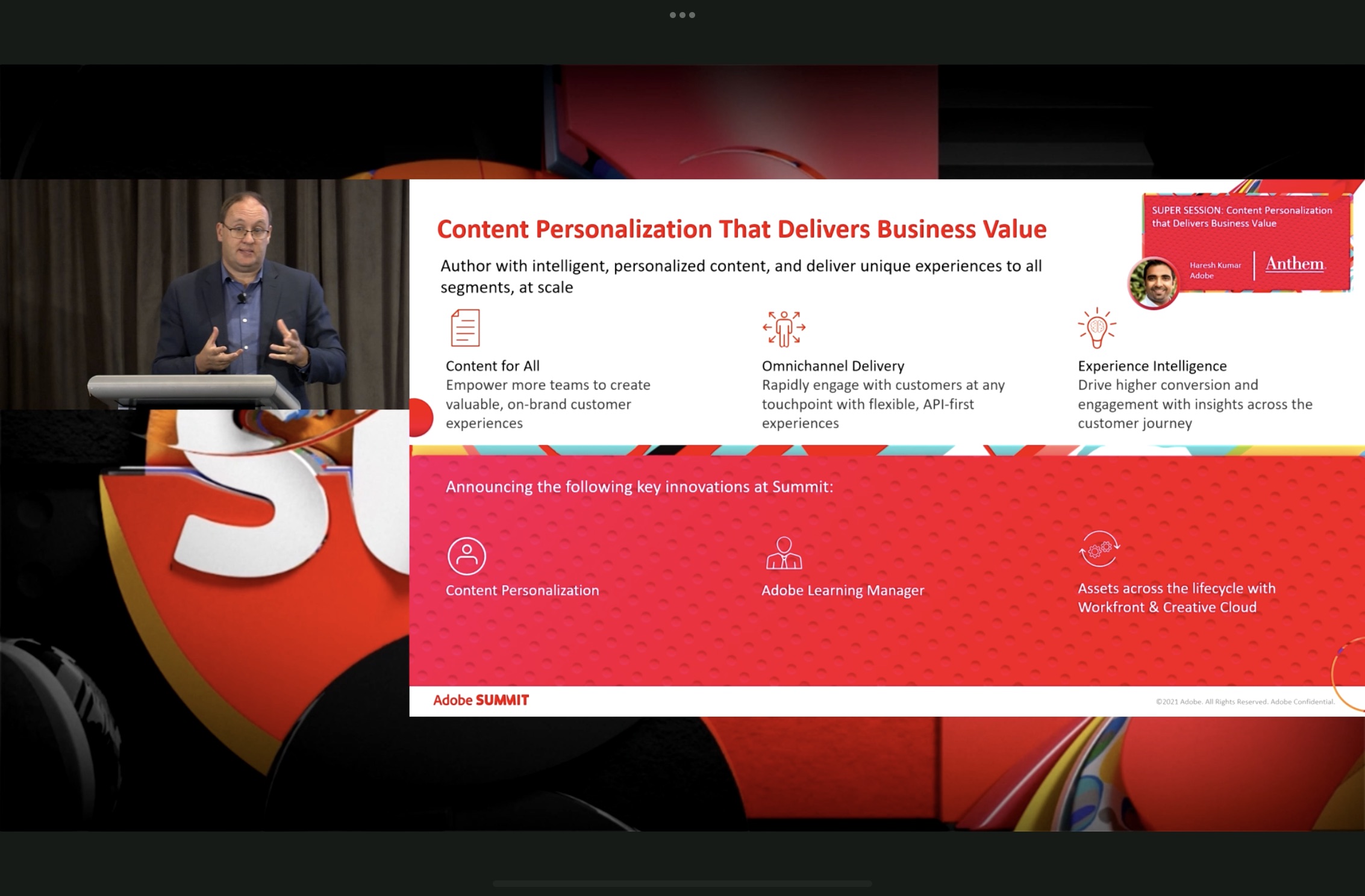Screen dimensions: 1365x896
Task: Click the home indicator bar at bottom
Action: [x=682, y=883]
